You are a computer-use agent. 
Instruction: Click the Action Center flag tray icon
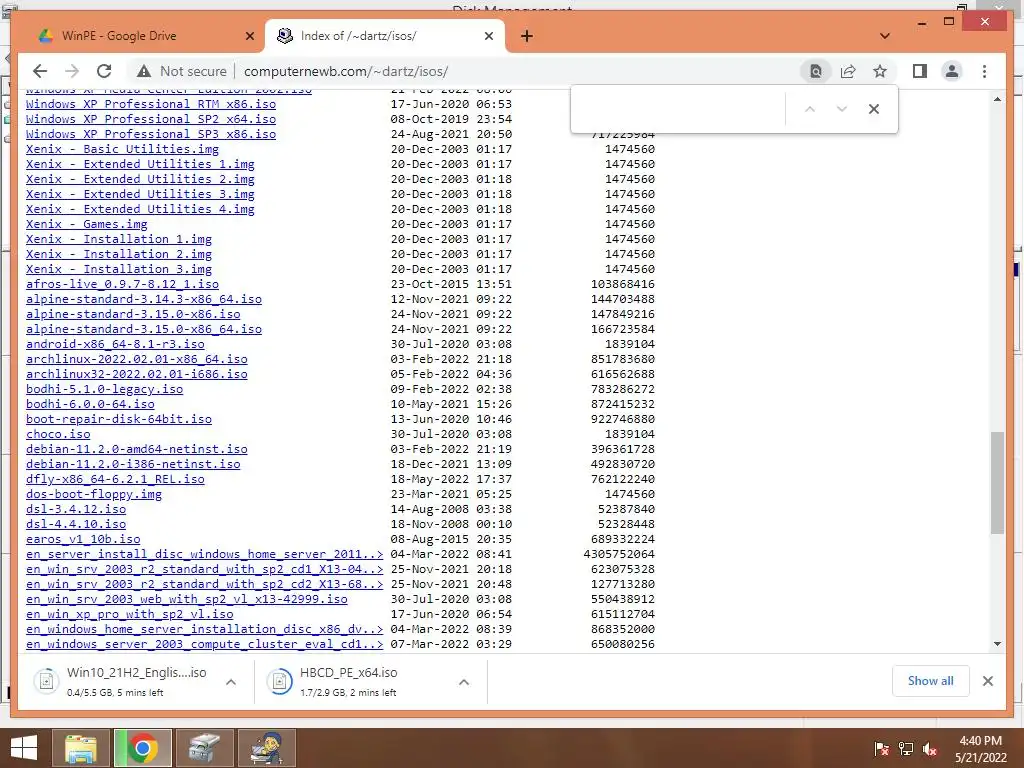click(x=881, y=749)
